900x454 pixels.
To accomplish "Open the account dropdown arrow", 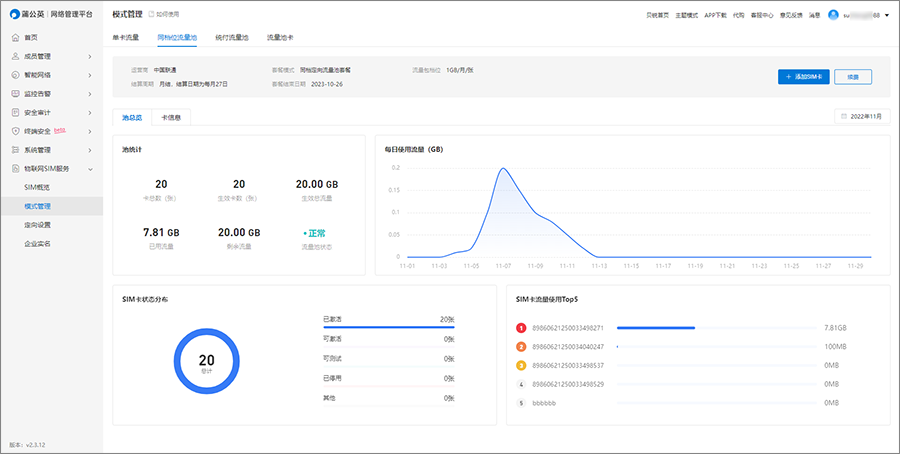I will coord(887,15).
